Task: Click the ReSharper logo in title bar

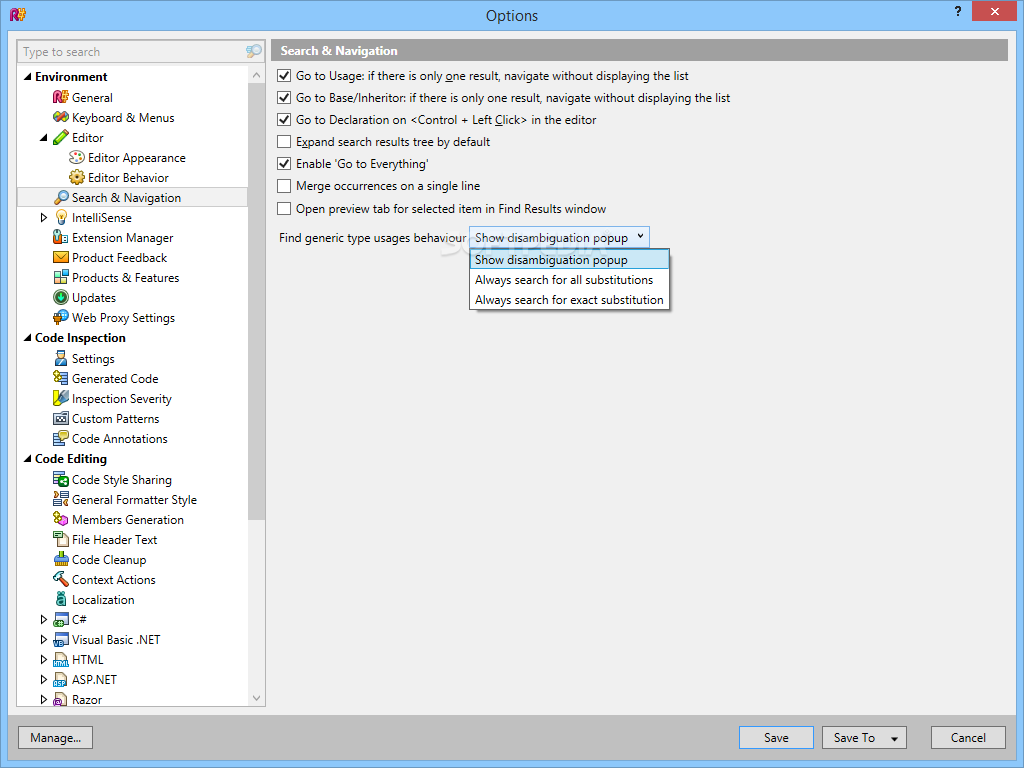Action: pyautogui.click(x=18, y=14)
